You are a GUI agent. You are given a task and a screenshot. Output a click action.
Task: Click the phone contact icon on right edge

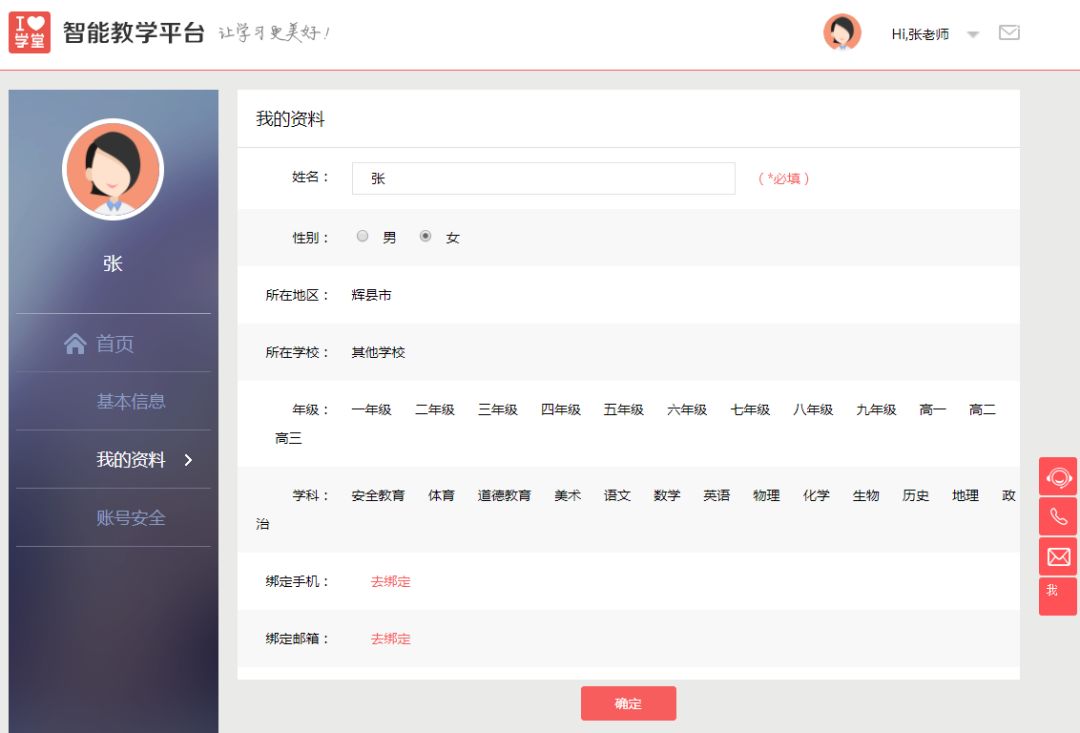click(1057, 517)
